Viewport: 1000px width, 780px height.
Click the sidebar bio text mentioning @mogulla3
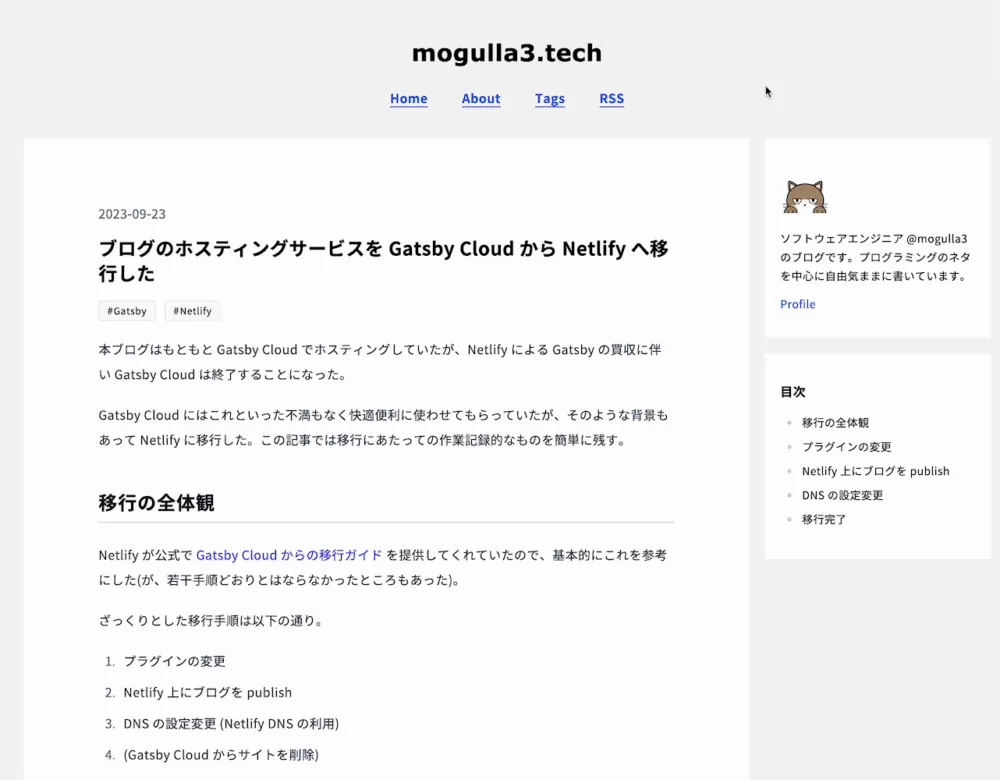(875, 257)
